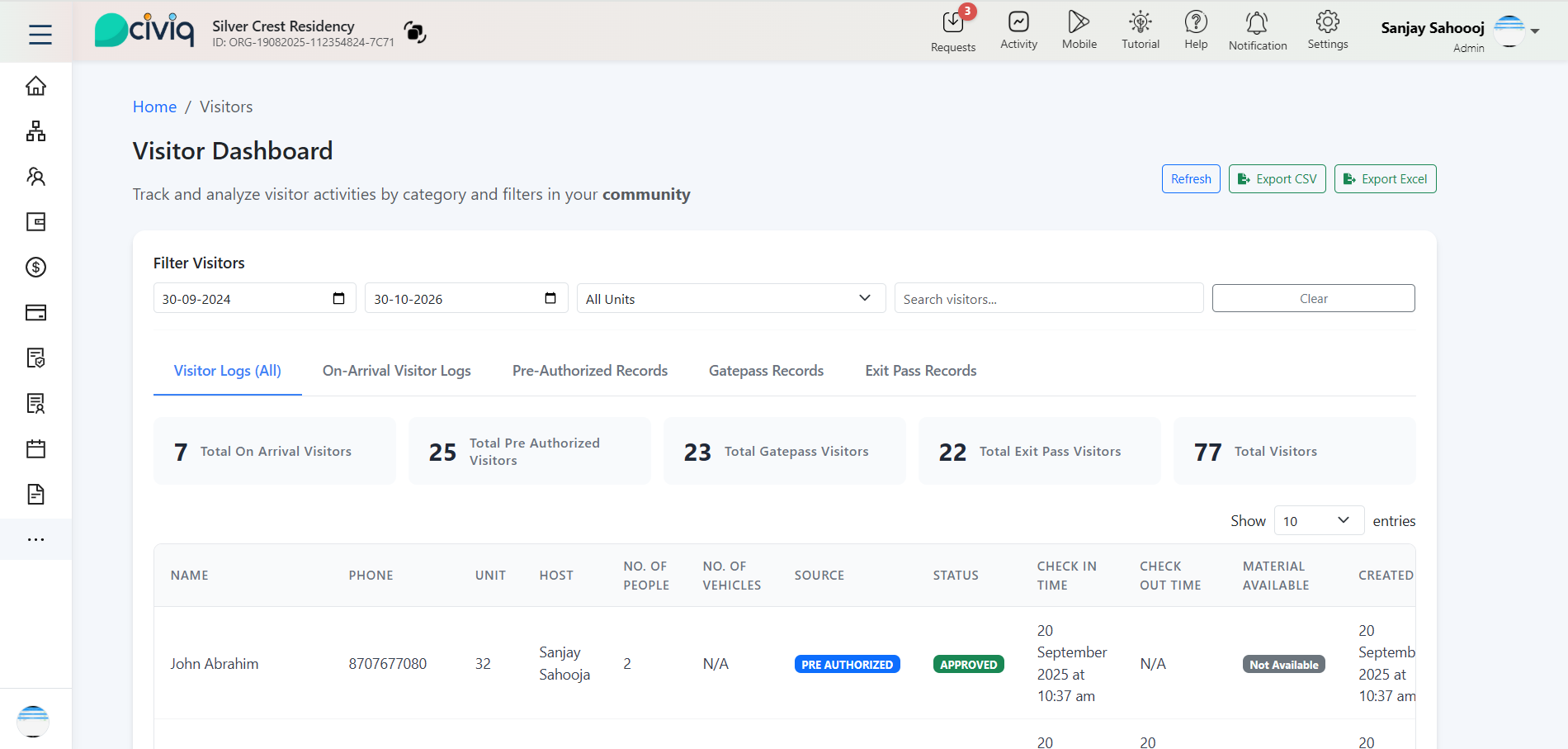Screen dimensions: 1568x749
Task: Open the Show entries count dropdown
Action: click(1318, 521)
